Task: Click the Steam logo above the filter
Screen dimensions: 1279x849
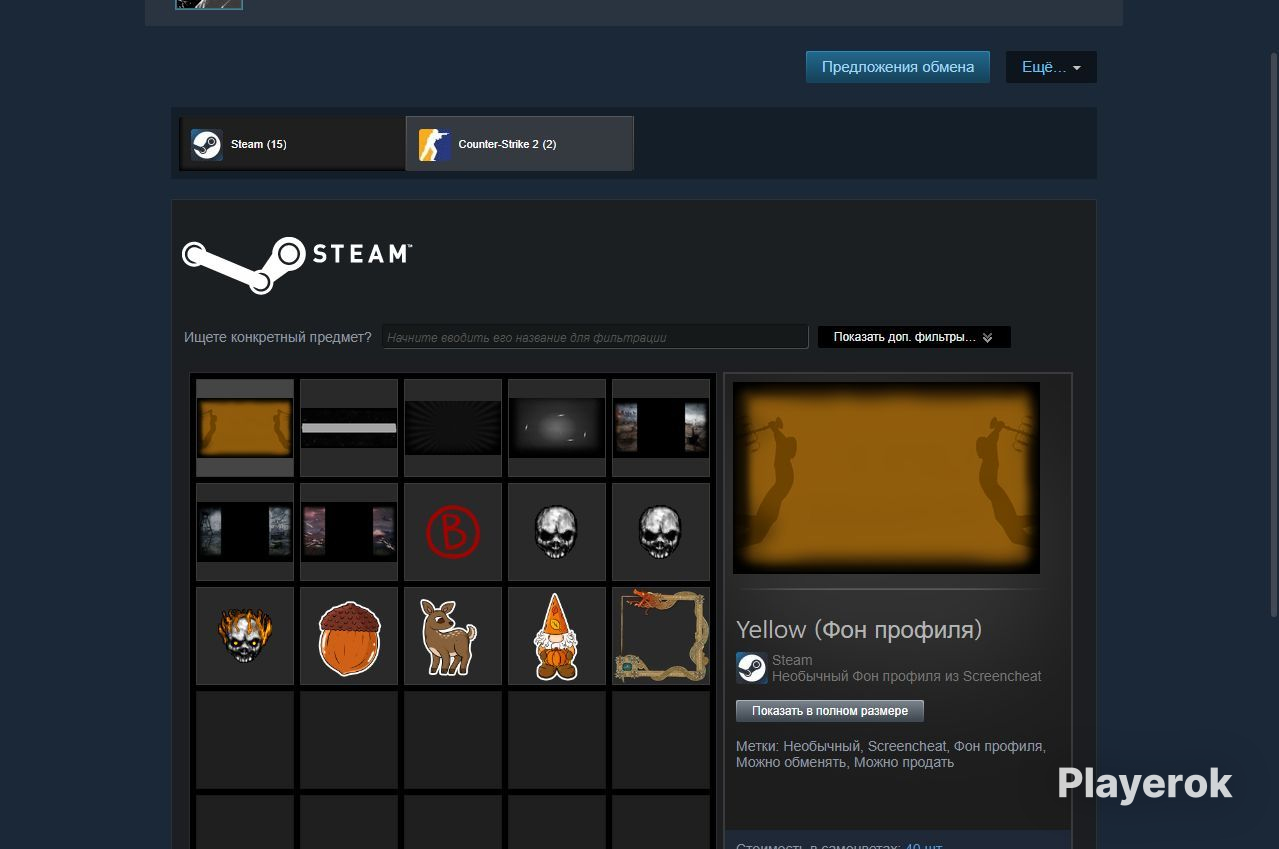Action: coord(296,264)
